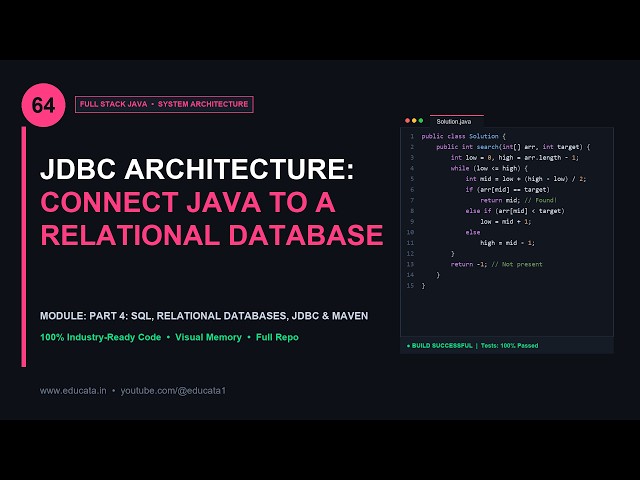Click the red window dot in the code editor

[407, 121]
